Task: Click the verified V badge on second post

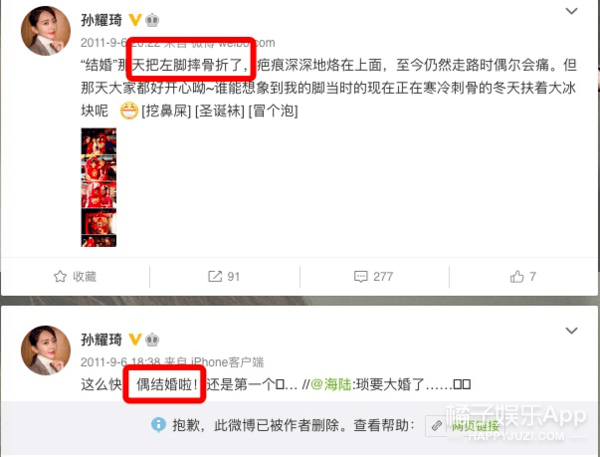Action: click(x=135, y=339)
